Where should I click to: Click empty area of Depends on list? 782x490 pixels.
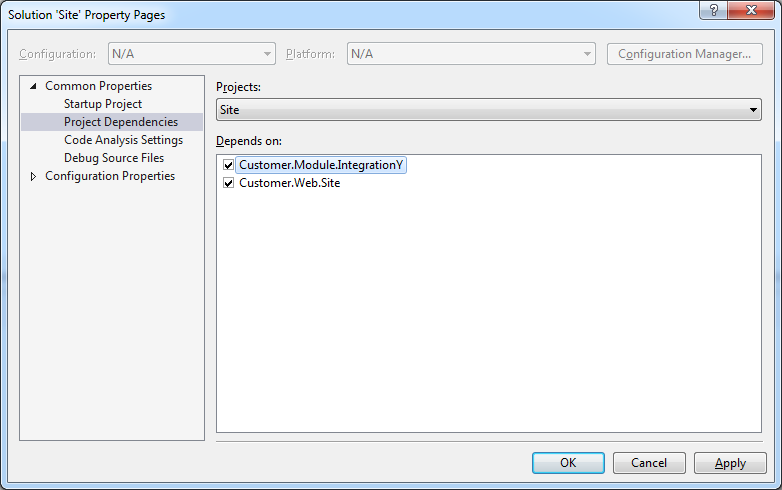(x=488, y=320)
